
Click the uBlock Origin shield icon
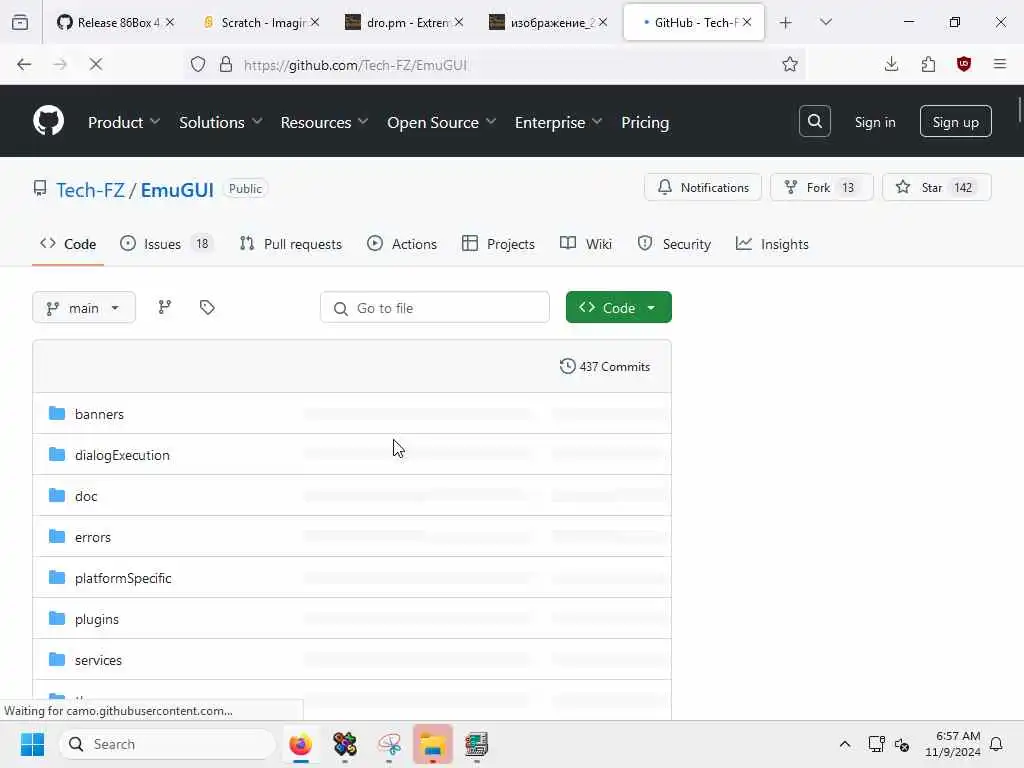(x=964, y=64)
